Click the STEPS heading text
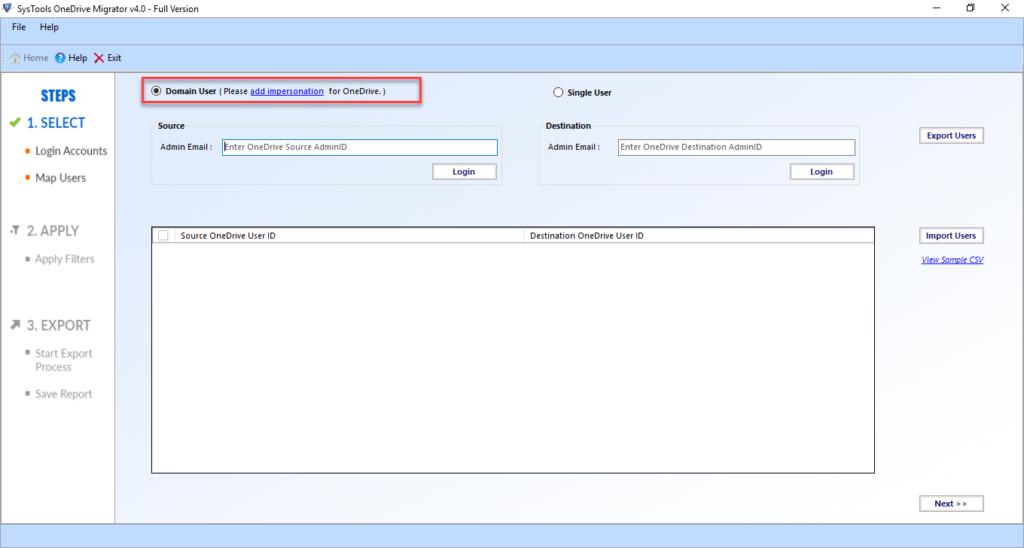1024x548 pixels. (x=58, y=95)
